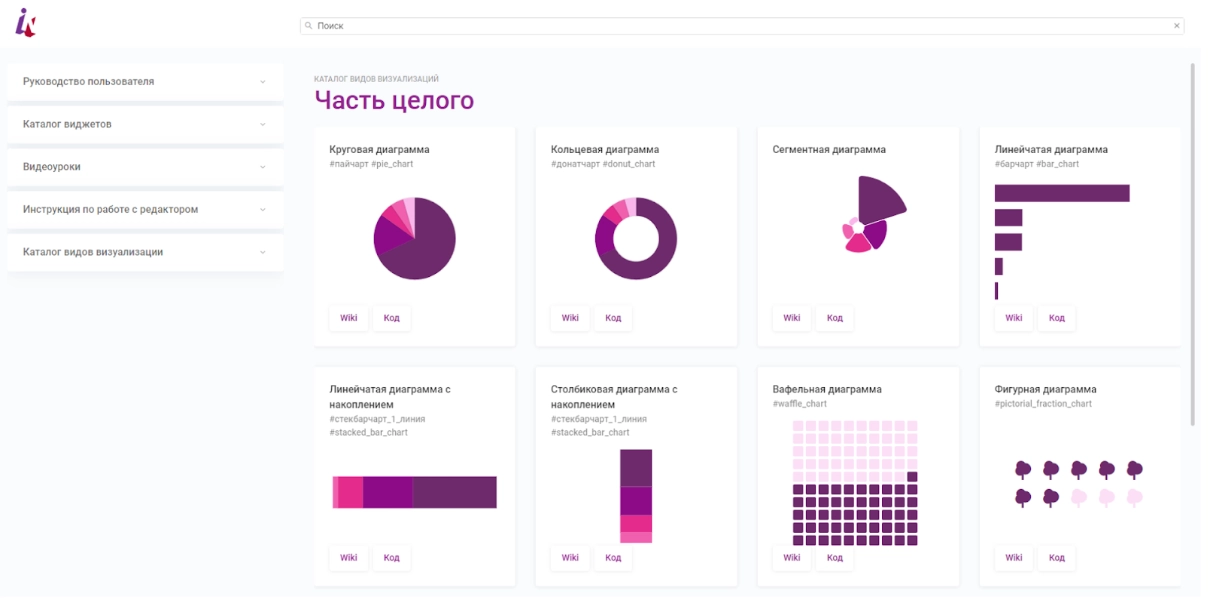Click the search magnifier icon
1210x598 pixels.
point(309,26)
